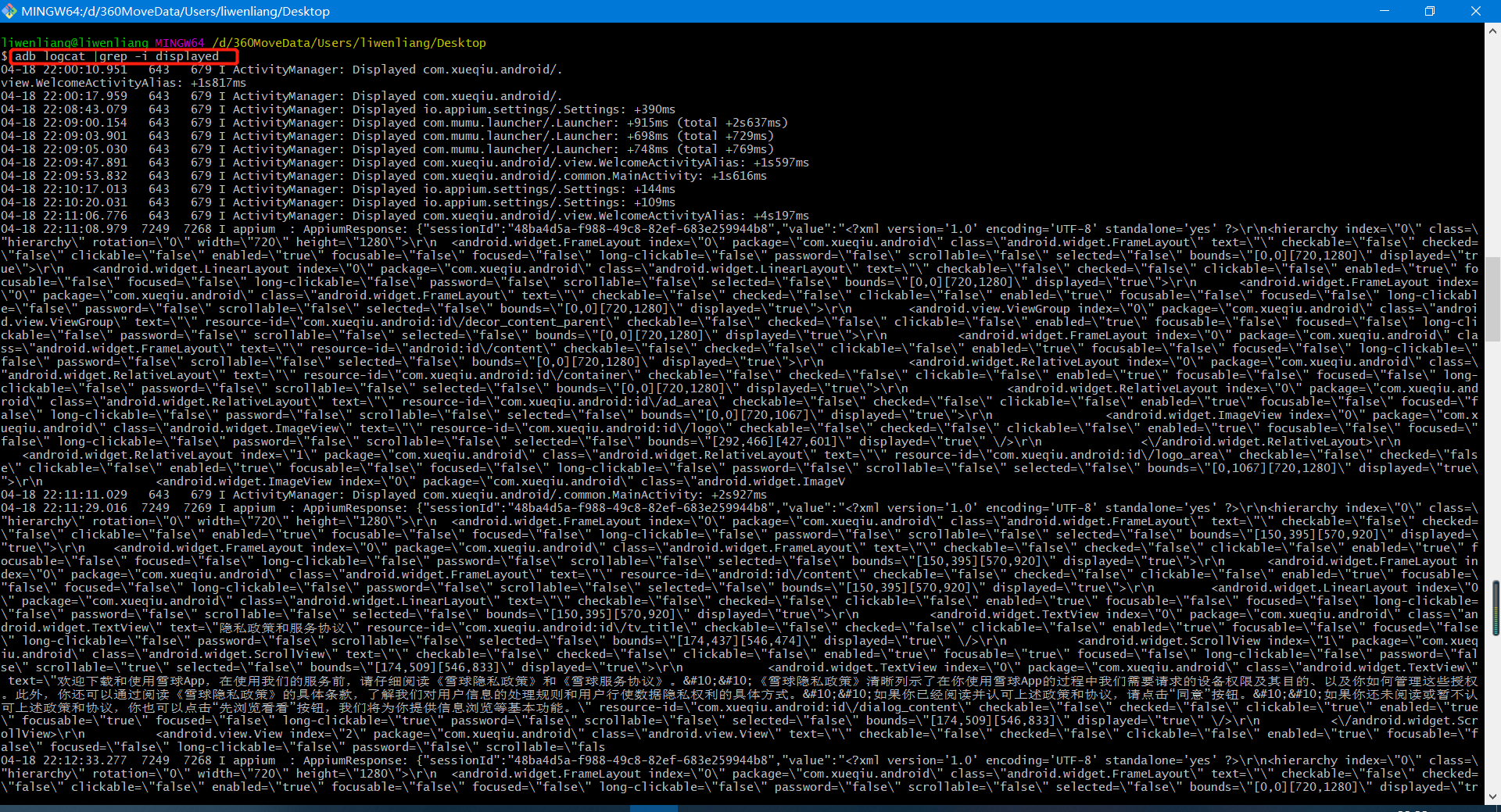Click the AppiumResponse line at 22:11:29.016

click(x=739, y=508)
